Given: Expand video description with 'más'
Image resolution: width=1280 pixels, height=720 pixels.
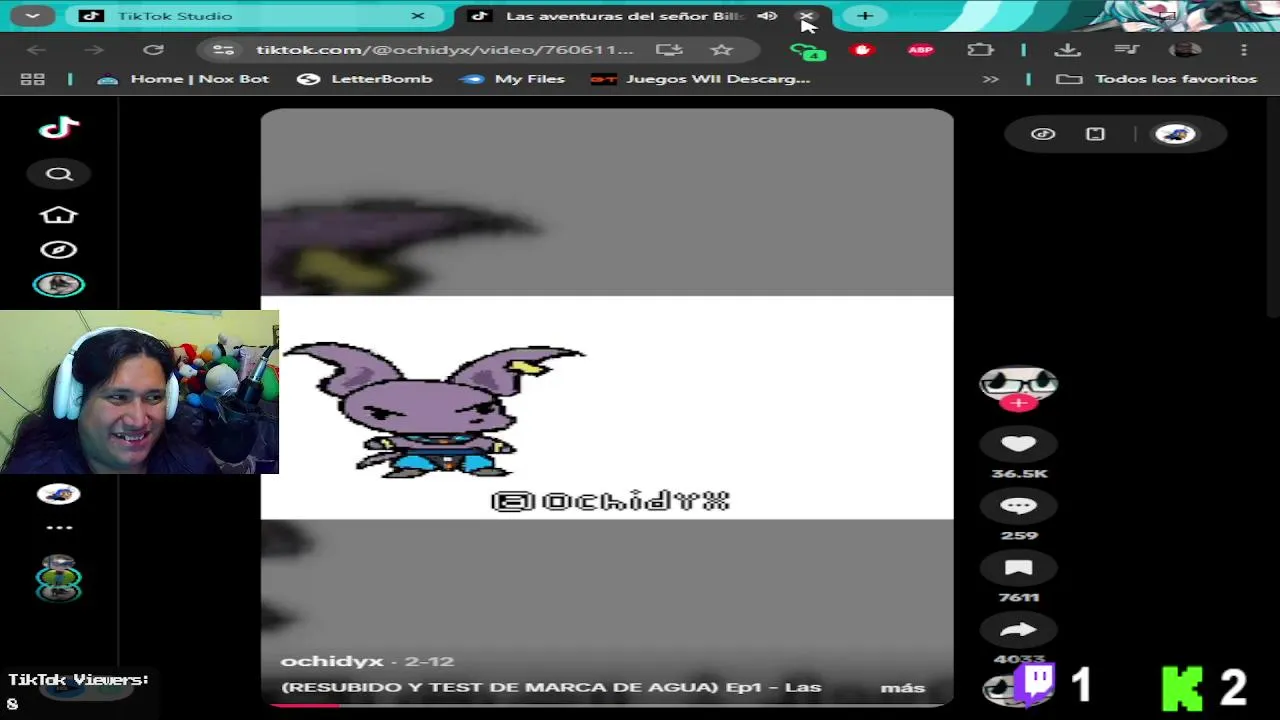Looking at the screenshot, I should (902, 688).
